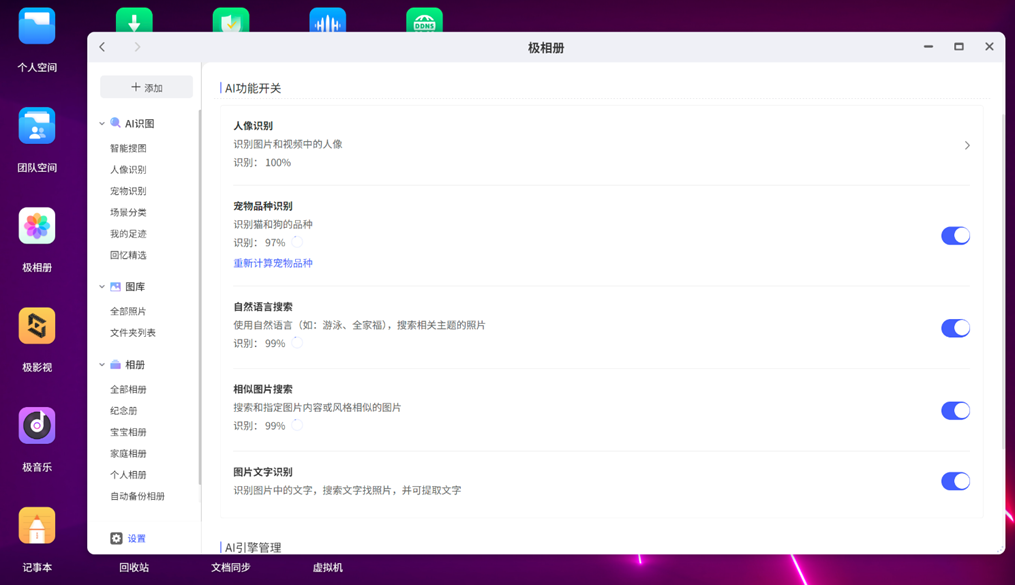Screen dimensions: 1015x585
Task: Open the green download desktop icon
Action: click(134, 20)
